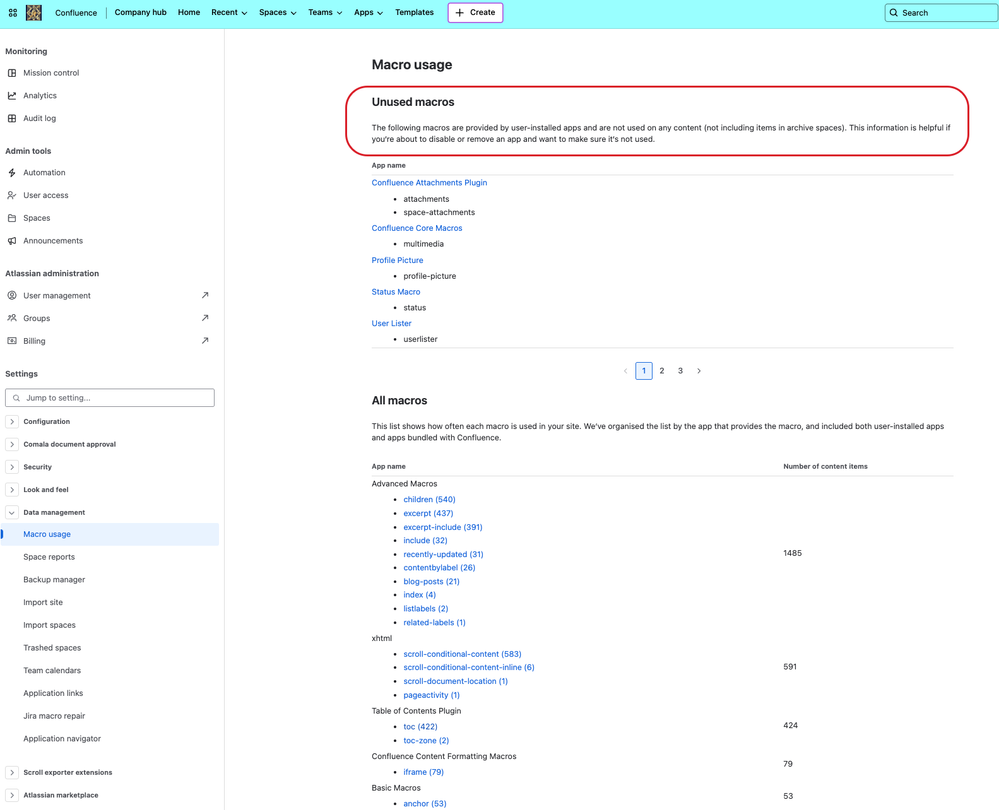Viewport: 999px width, 810px height.
Task: Open Jira macro repair setting
Action: (54, 716)
